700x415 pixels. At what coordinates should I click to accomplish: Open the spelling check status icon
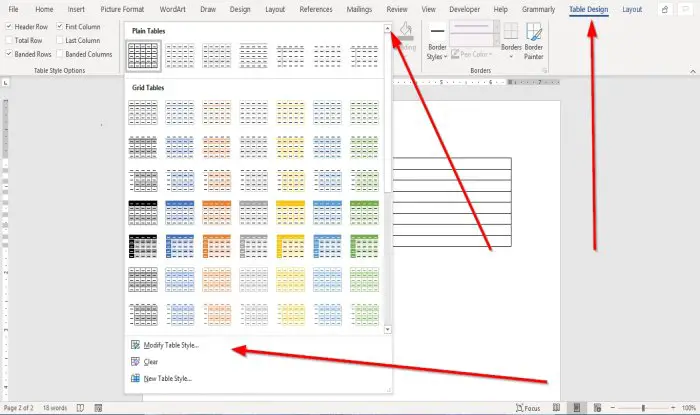tap(80, 408)
